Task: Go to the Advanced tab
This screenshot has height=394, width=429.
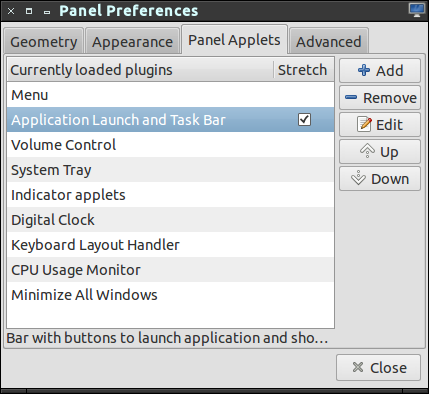Action: point(328,41)
